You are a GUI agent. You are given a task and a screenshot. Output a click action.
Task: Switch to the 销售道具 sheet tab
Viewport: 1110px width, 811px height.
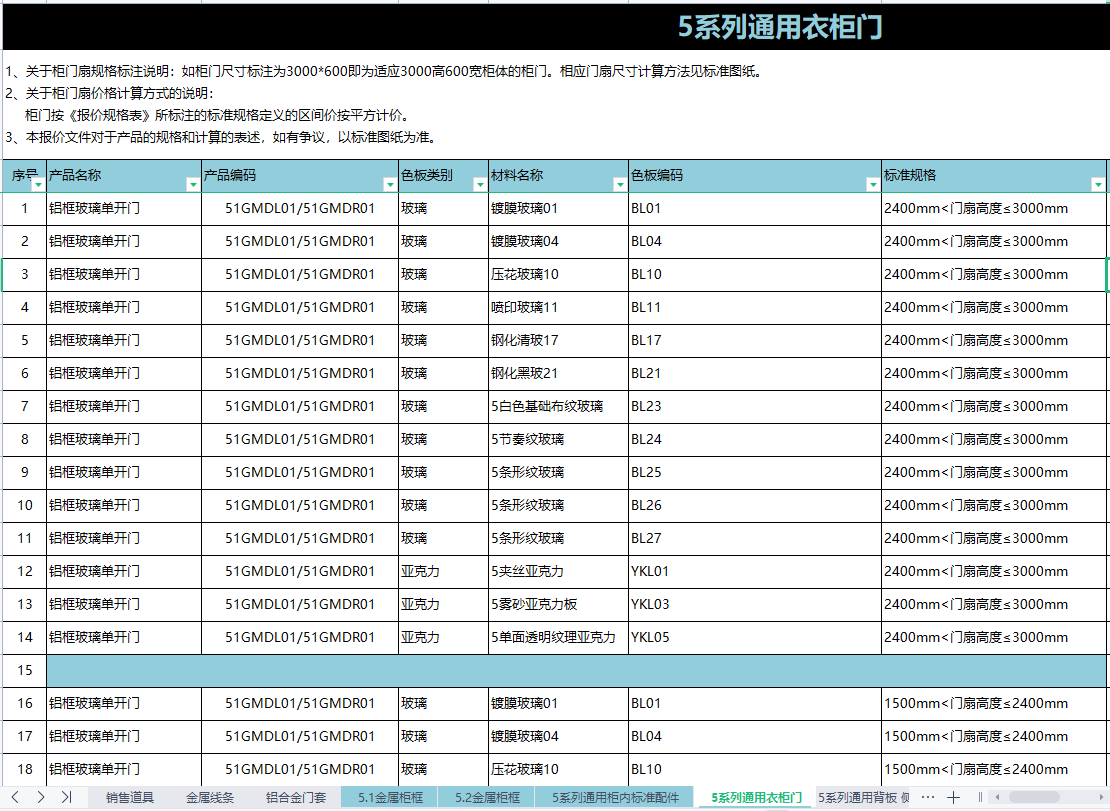click(x=130, y=798)
